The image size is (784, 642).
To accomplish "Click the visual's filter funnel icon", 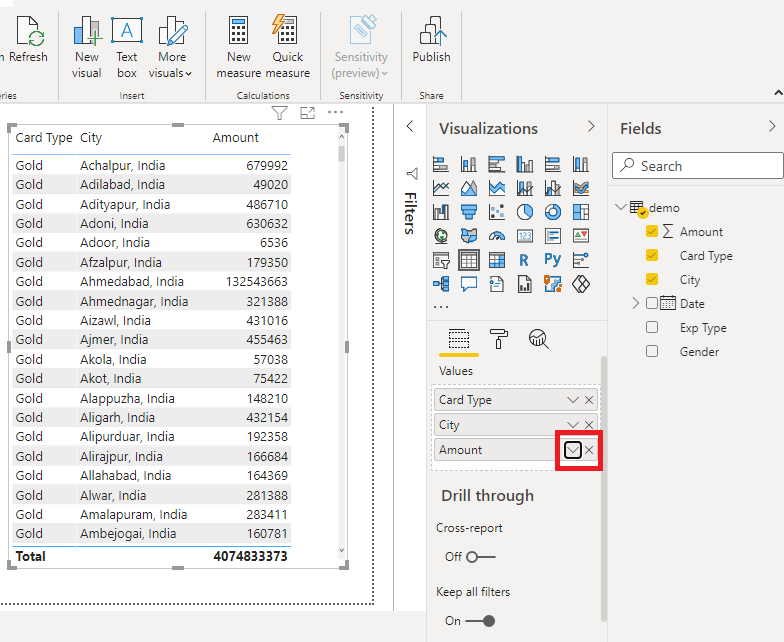I will click(x=280, y=113).
